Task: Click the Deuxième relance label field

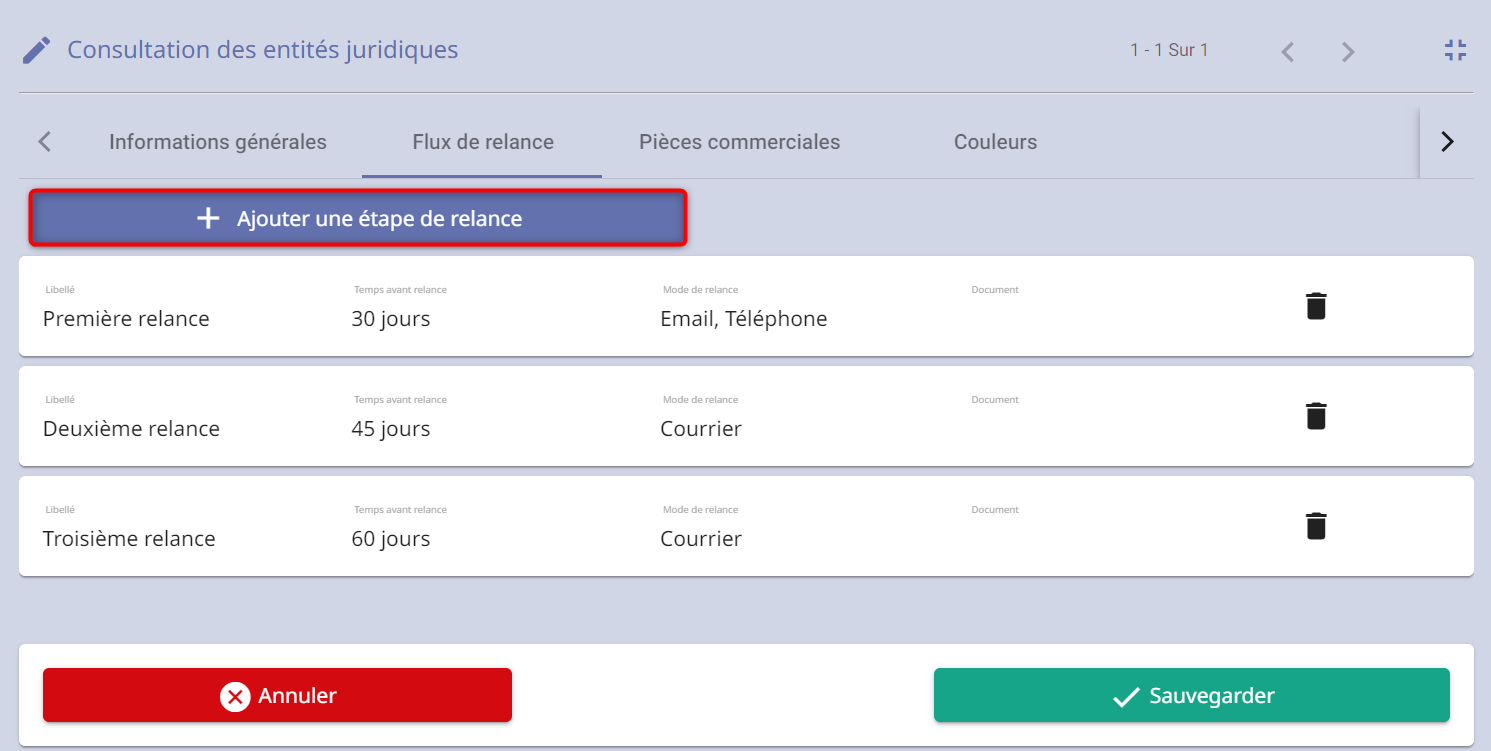Action: click(131, 429)
